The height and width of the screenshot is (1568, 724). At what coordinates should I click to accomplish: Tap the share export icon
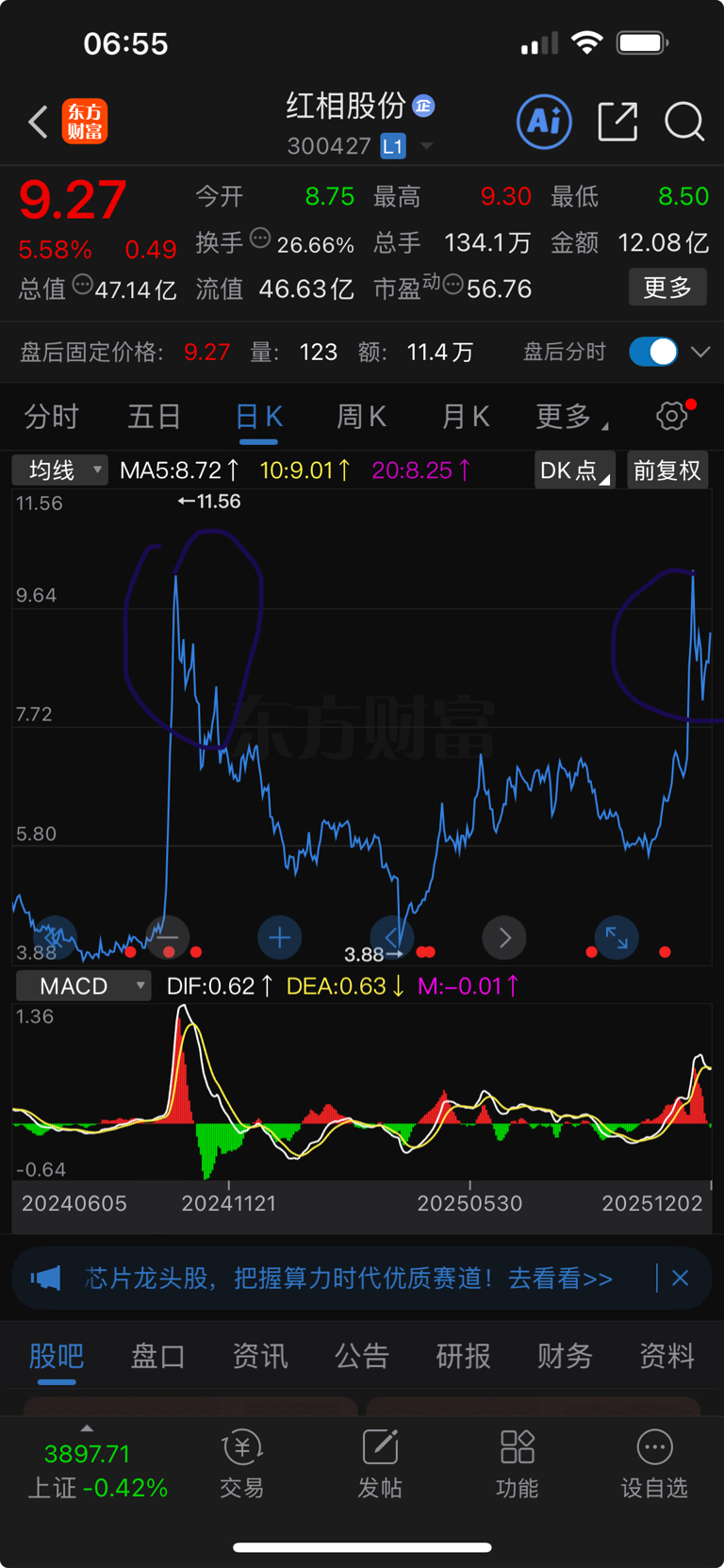point(617,122)
